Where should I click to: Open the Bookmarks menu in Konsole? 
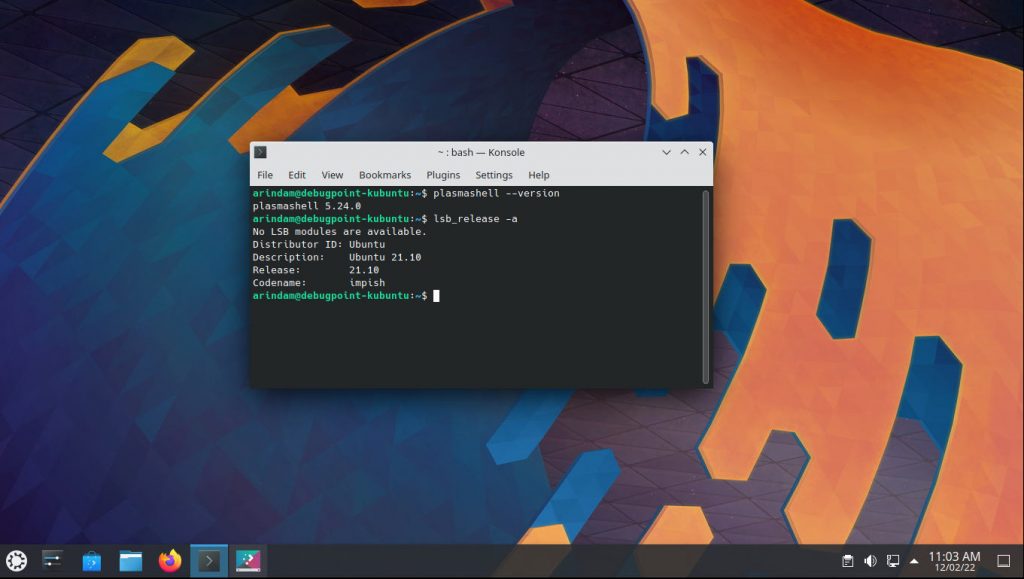385,174
